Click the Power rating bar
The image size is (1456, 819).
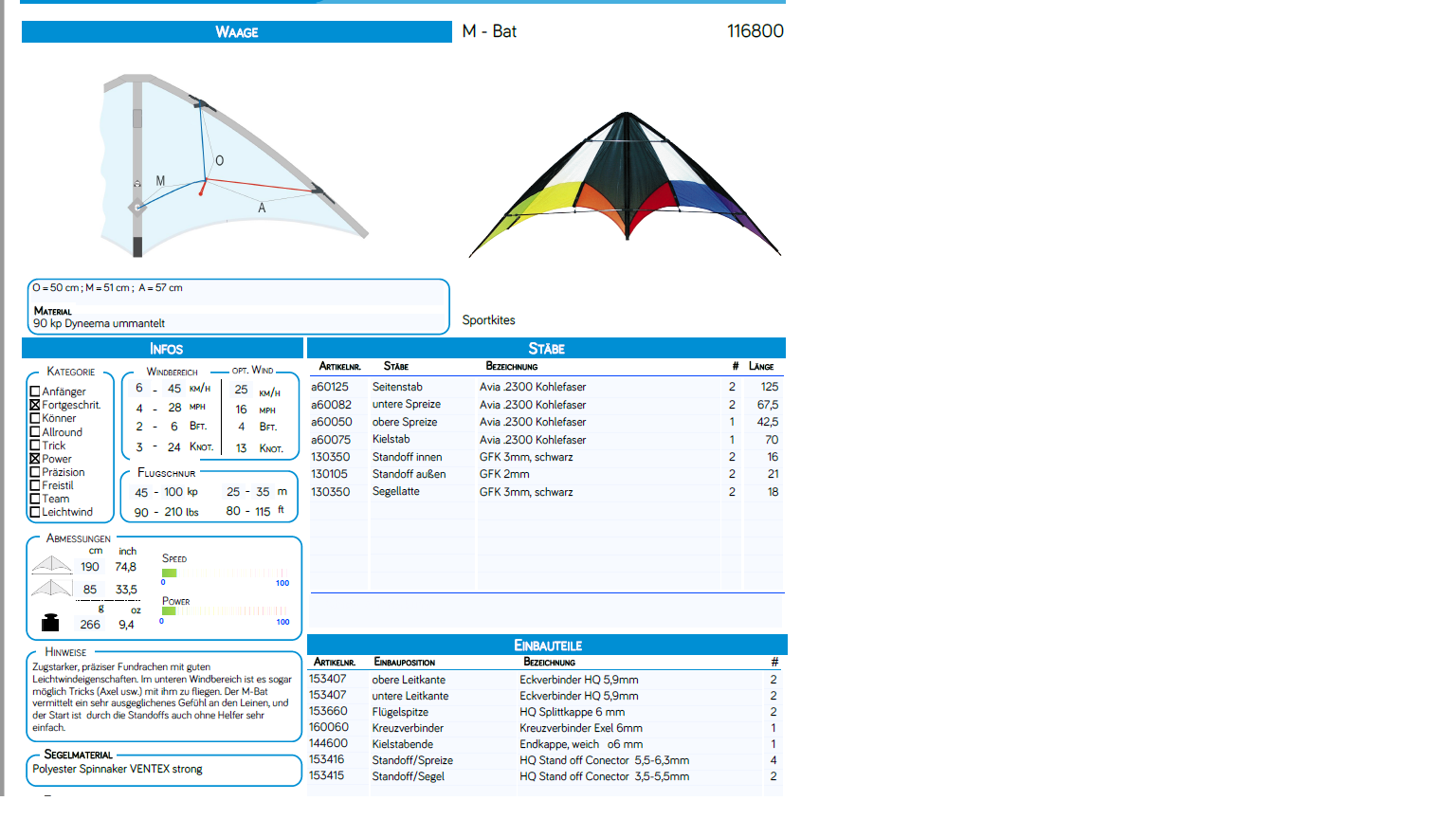coord(225,611)
